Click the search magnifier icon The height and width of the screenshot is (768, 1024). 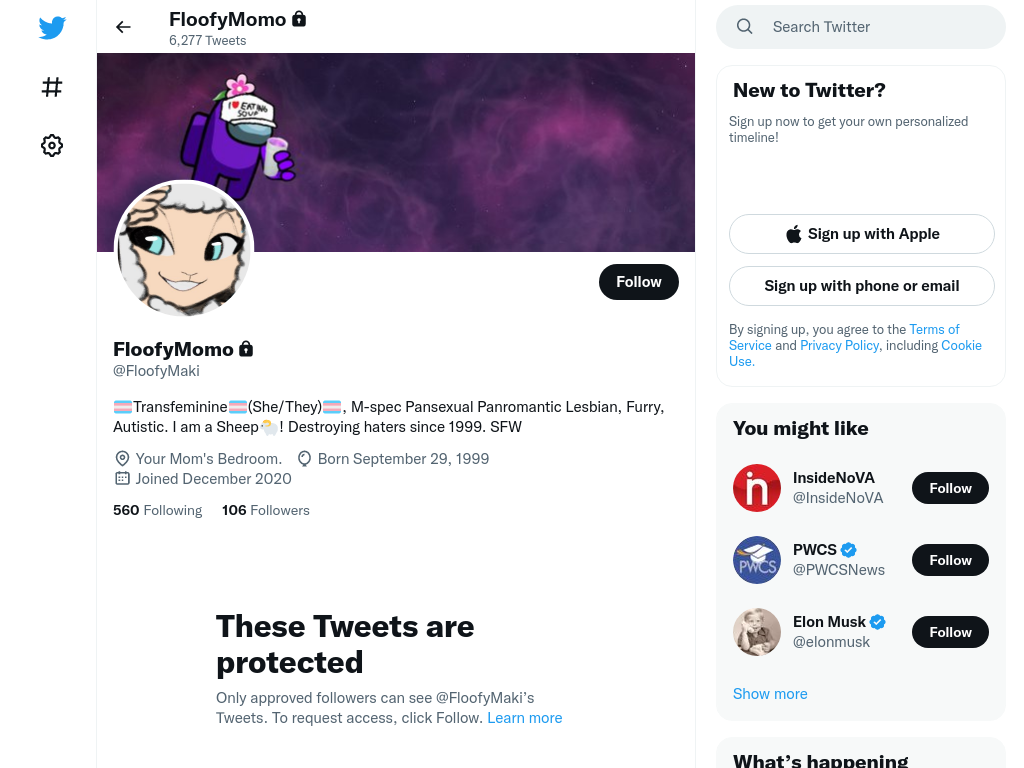[x=744, y=27]
